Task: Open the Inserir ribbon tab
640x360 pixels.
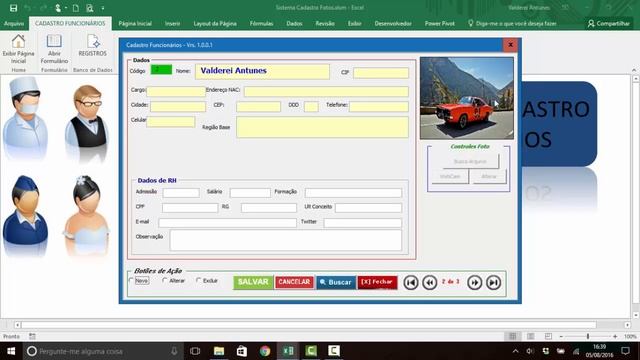Action: click(x=172, y=24)
